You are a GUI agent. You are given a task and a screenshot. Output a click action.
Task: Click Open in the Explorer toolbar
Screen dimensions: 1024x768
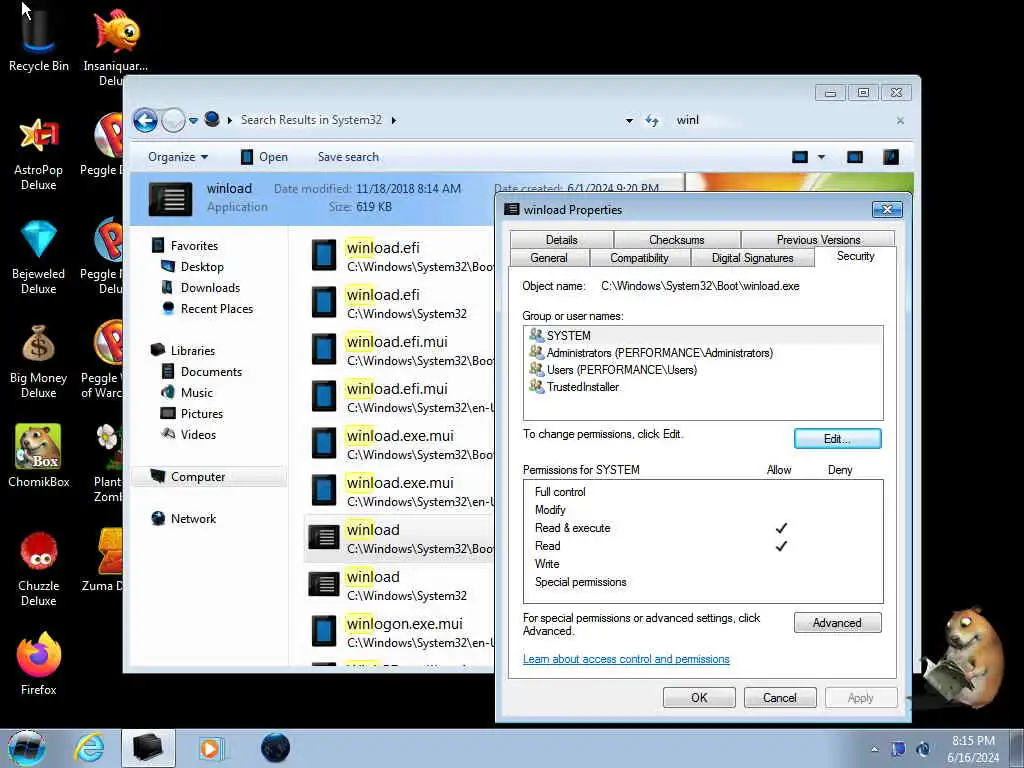[264, 157]
